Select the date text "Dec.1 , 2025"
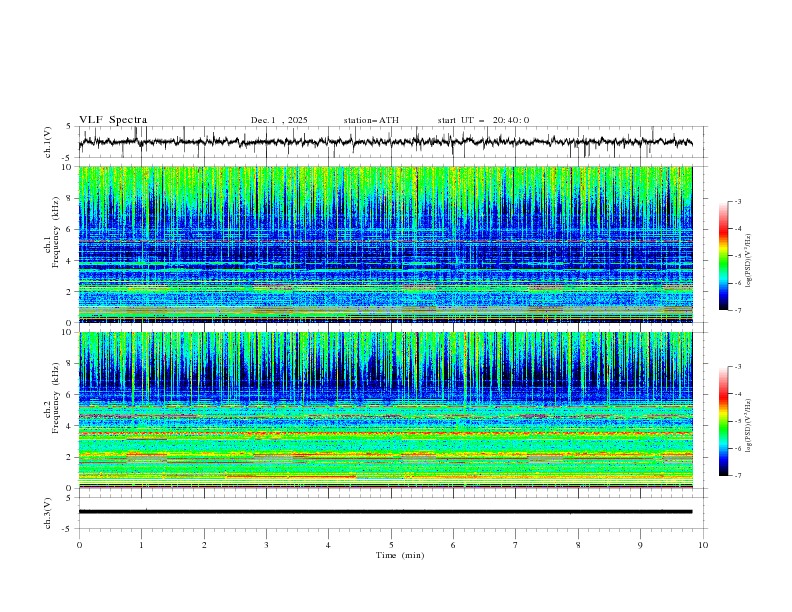The height and width of the screenshot is (612, 792). tap(279, 120)
